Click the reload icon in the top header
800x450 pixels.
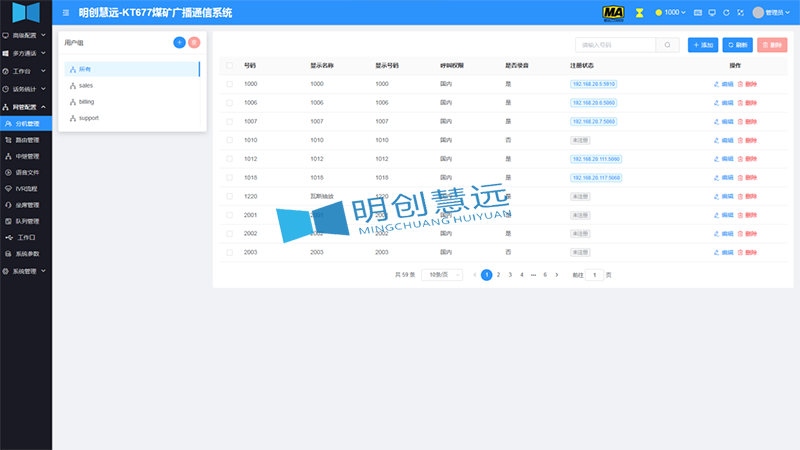point(726,13)
